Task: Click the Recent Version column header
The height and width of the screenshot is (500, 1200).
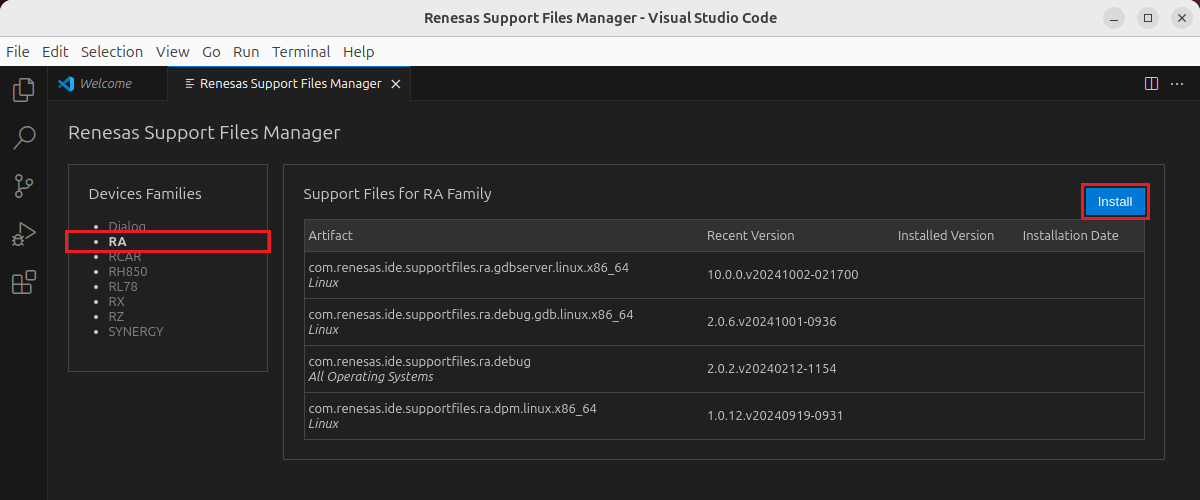Action: (x=751, y=236)
